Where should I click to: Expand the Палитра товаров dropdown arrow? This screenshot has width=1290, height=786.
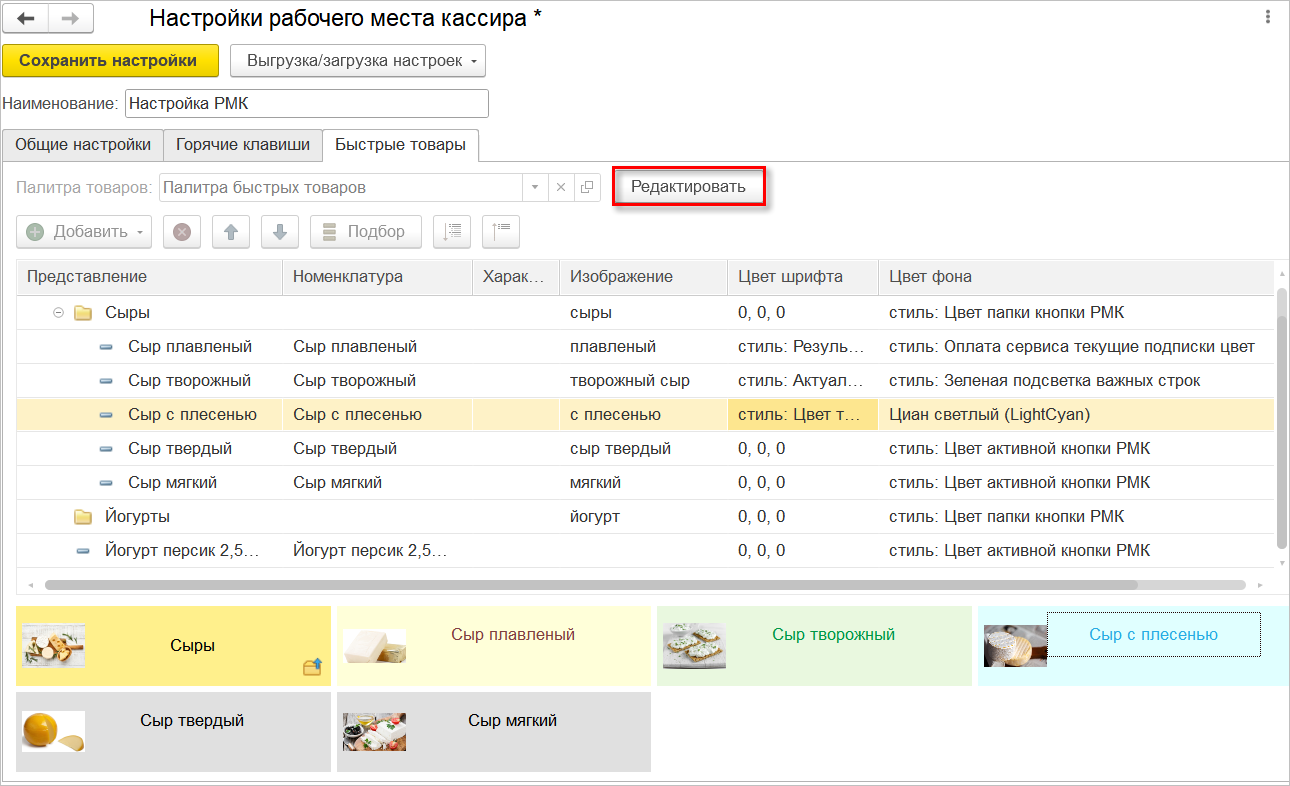[535, 187]
